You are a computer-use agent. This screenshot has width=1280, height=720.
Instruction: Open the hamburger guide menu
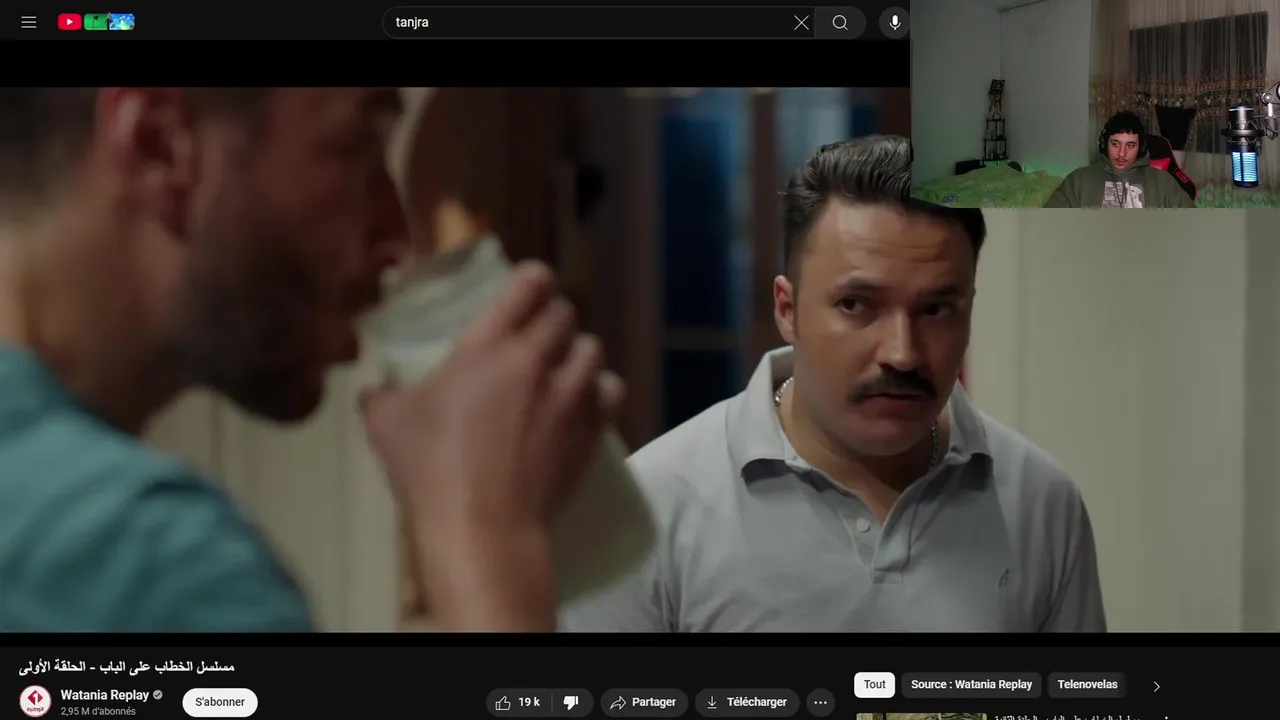(29, 22)
